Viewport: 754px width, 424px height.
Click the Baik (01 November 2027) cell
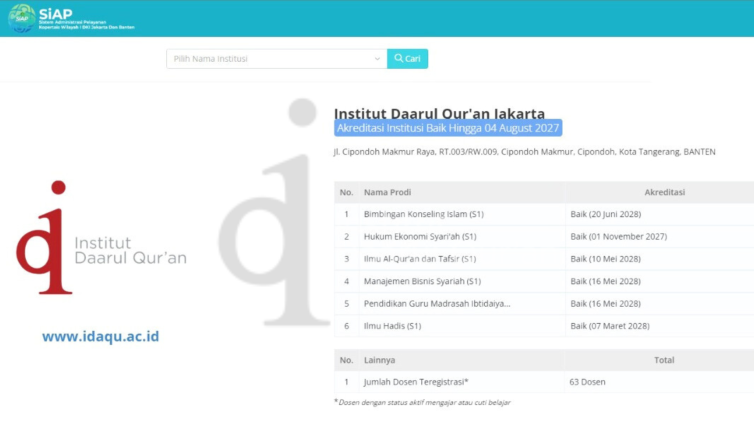click(x=619, y=237)
